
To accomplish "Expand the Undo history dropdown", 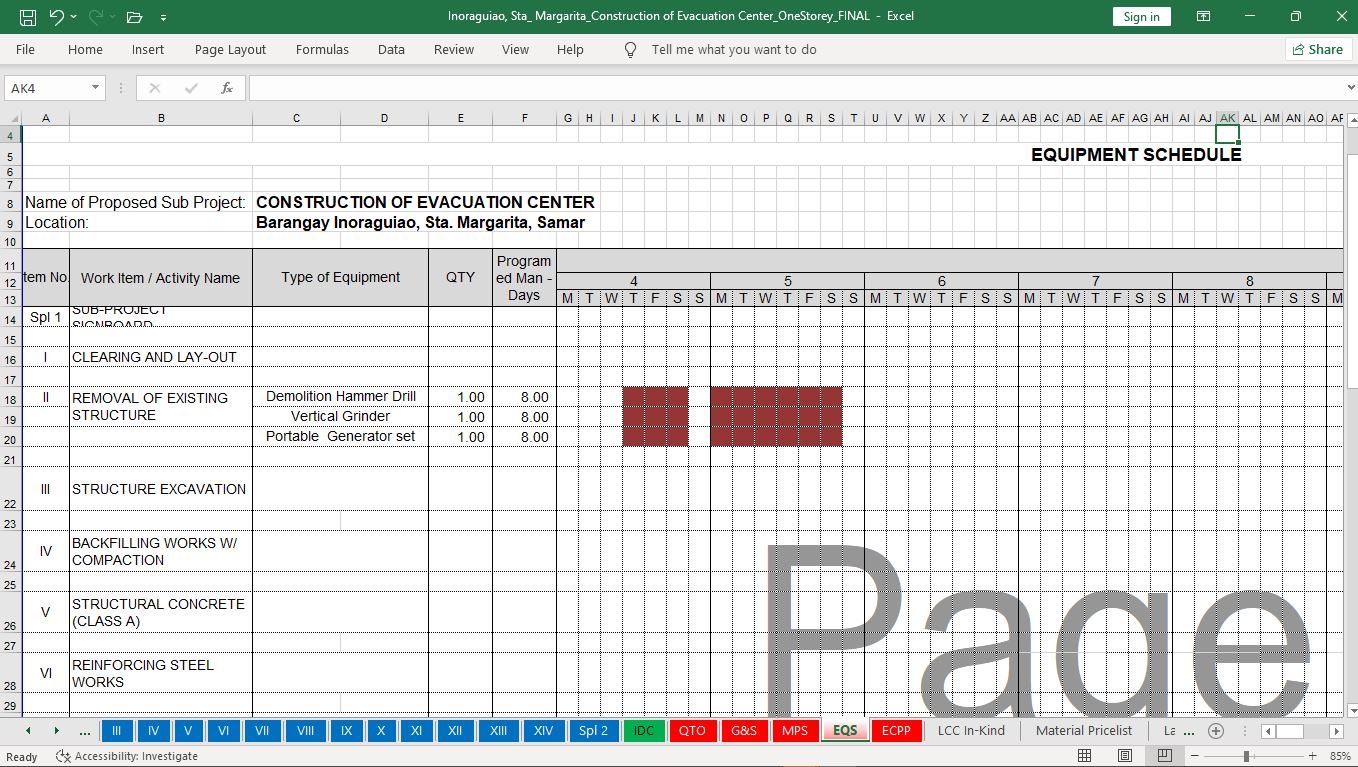I will click(x=73, y=17).
